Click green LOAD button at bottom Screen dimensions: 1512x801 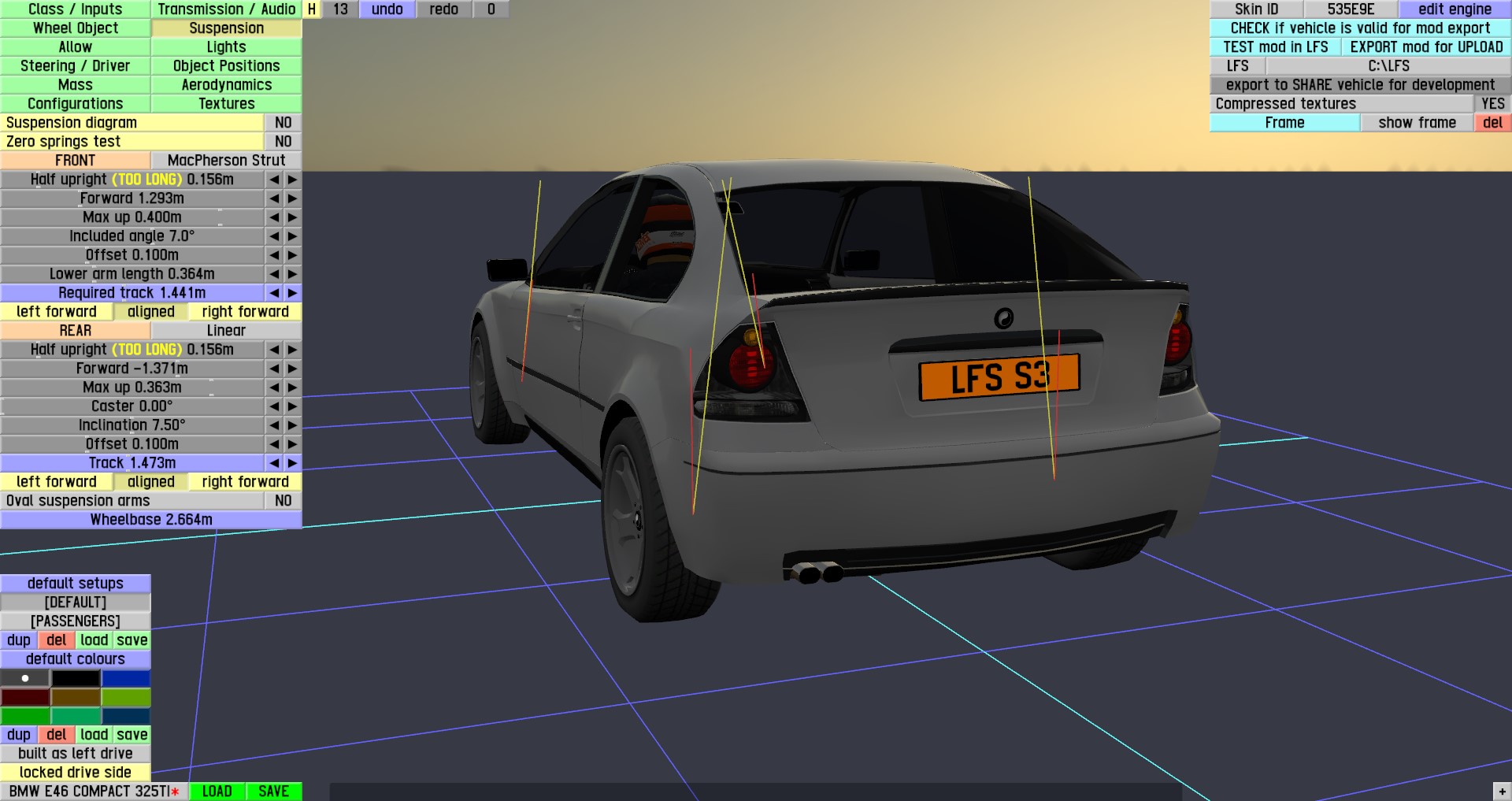[x=217, y=792]
